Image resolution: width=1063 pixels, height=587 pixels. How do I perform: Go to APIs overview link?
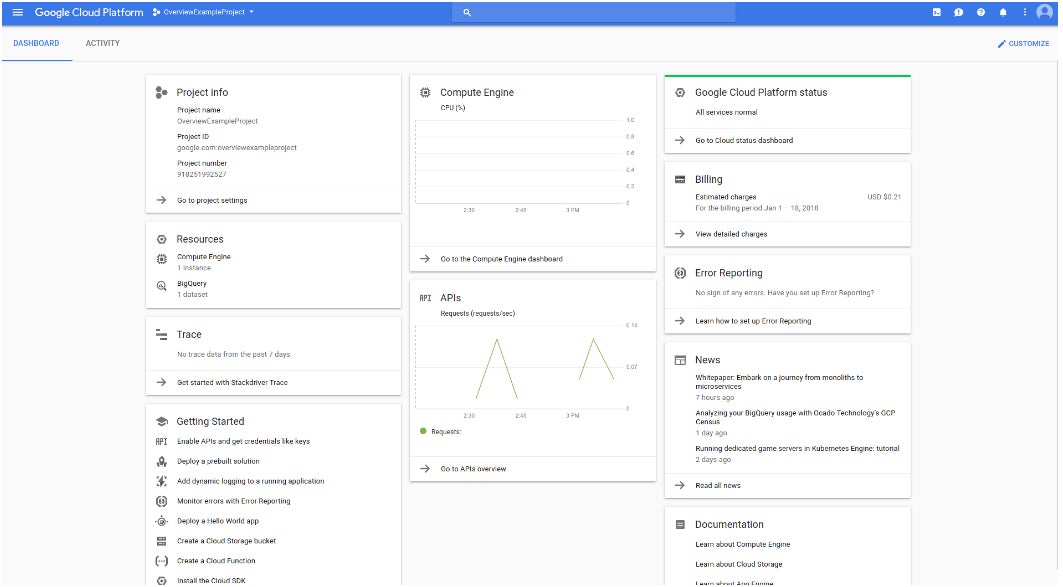pos(473,469)
